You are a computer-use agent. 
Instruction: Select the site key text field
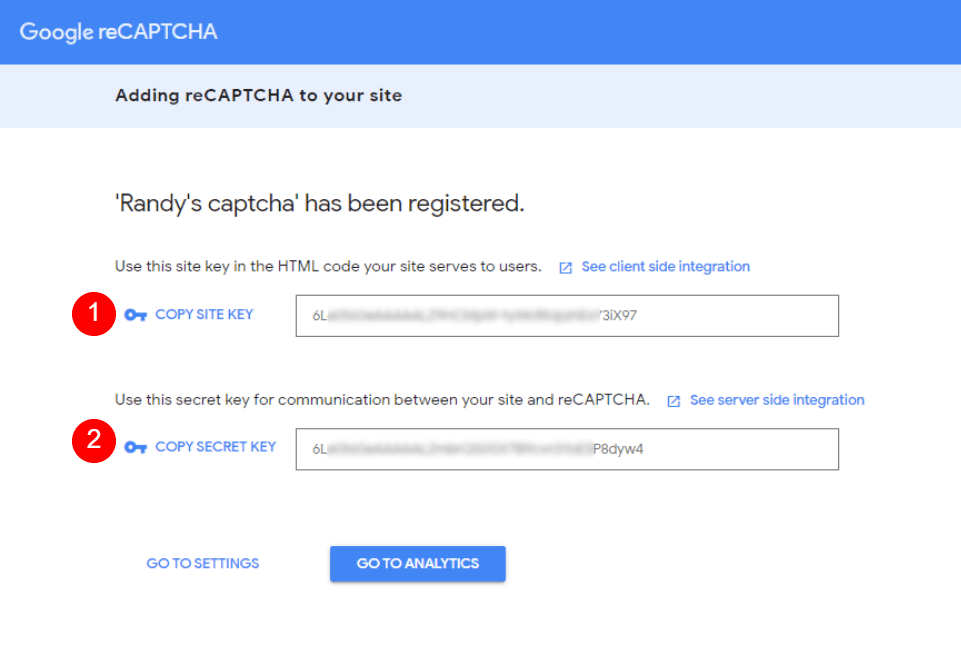pos(566,315)
